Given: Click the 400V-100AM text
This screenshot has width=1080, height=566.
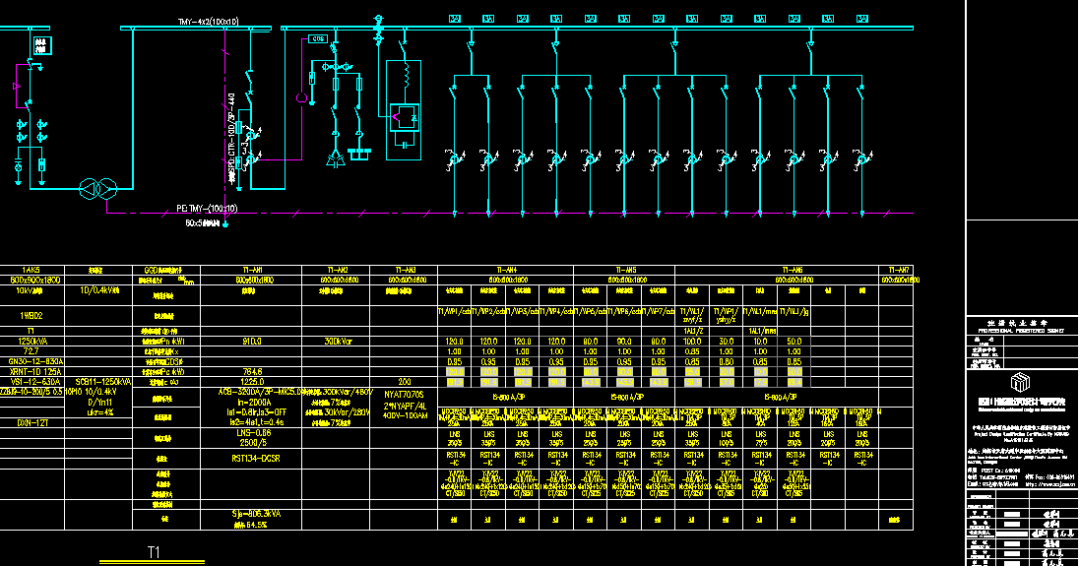Looking at the screenshot, I should click(x=406, y=416).
